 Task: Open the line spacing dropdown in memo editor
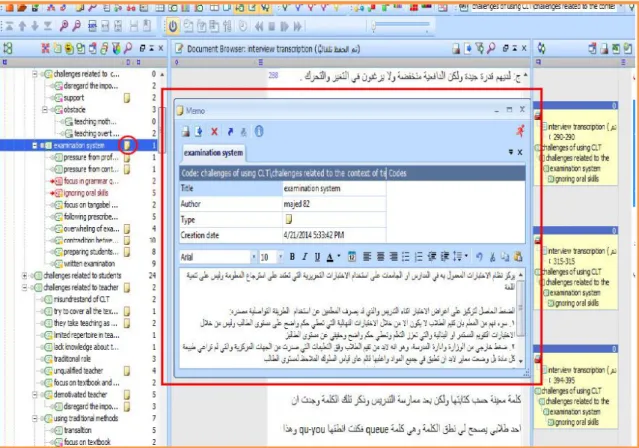(x=466, y=256)
